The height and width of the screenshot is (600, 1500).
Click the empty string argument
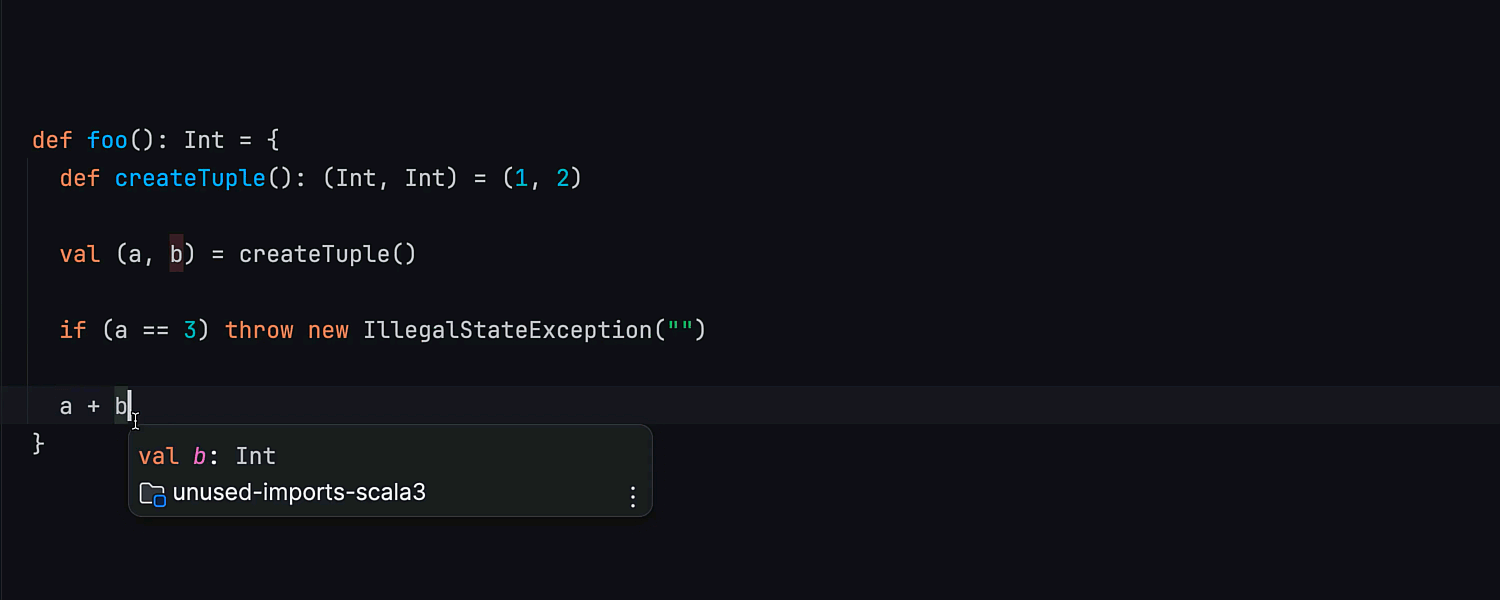coord(681,330)
